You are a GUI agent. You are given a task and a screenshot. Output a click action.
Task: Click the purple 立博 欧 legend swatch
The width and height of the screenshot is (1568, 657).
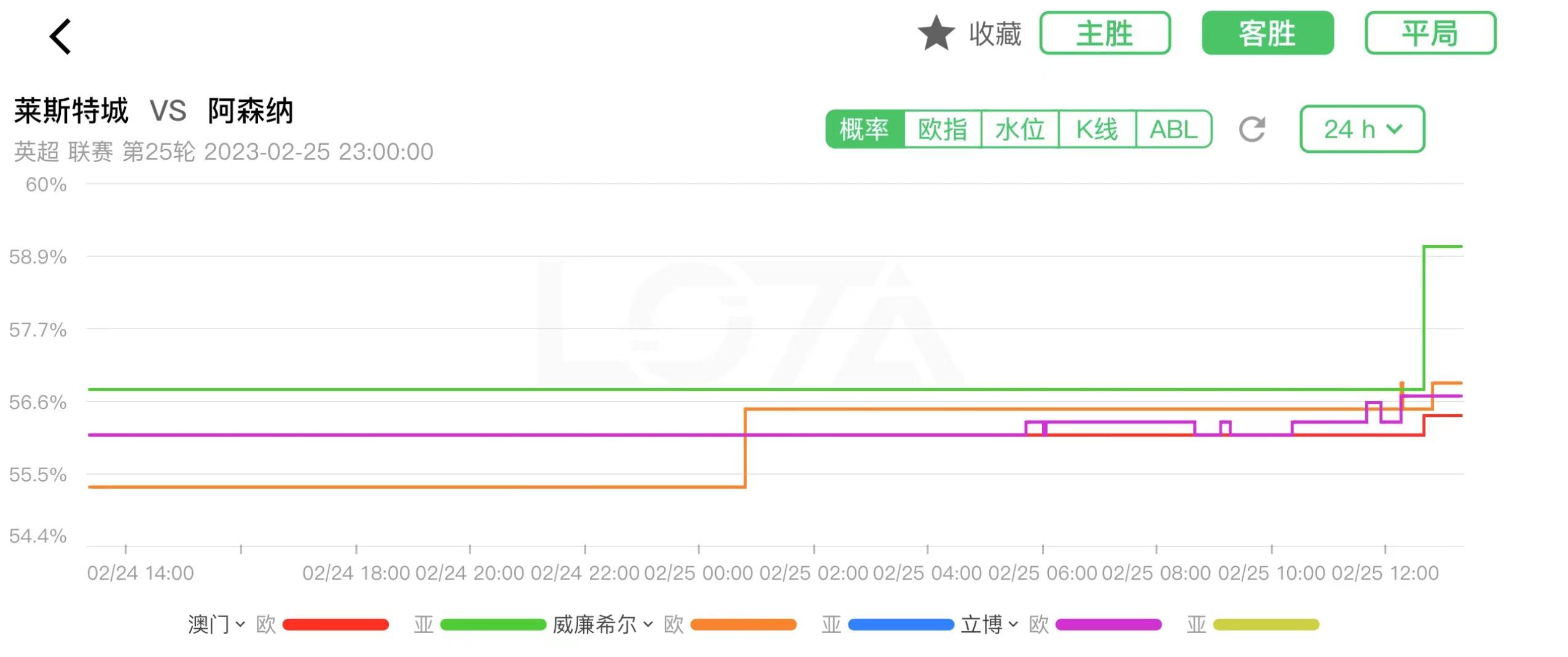click(1108, 624)
